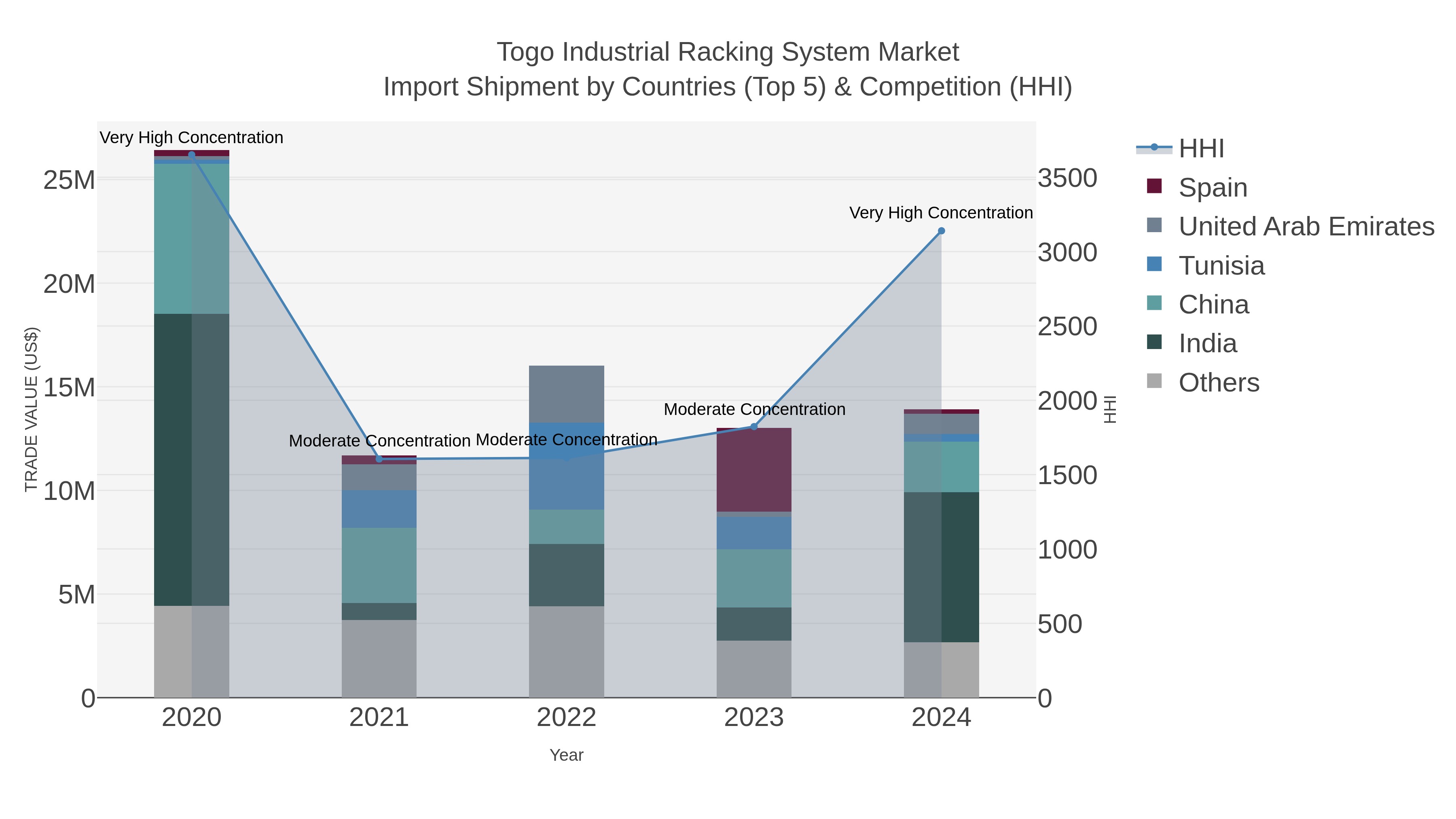Screen dimensions: 1456x819
Task: Click the Moderate Concentration label at 2023
Action: [x=755, y=408]
